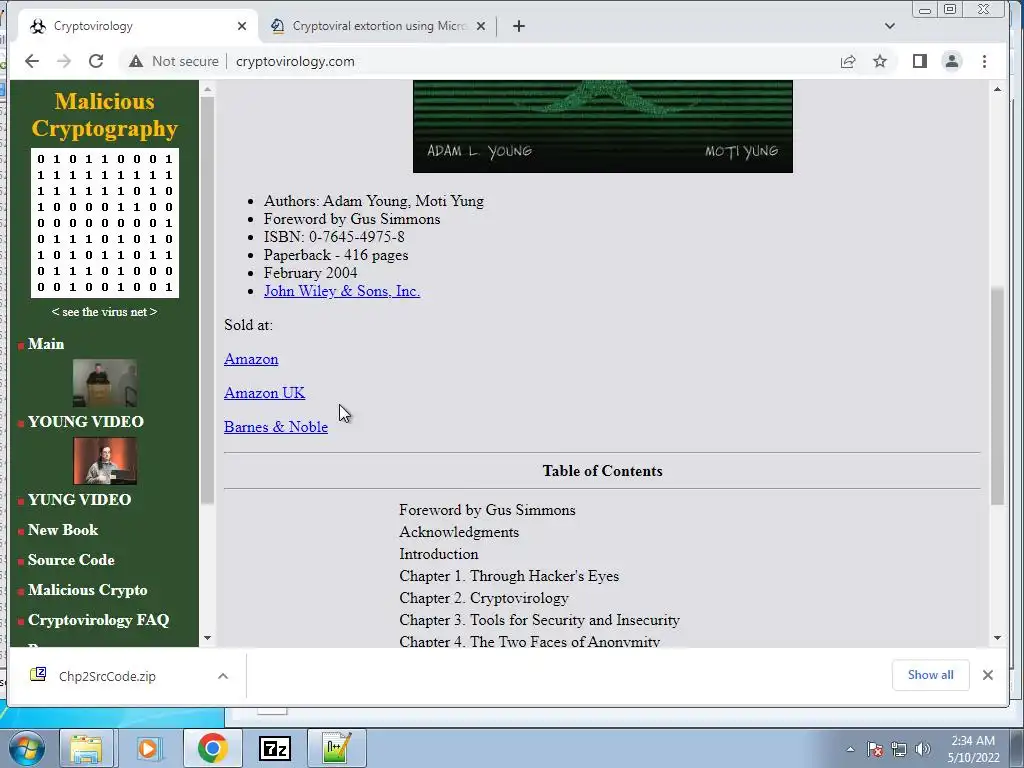Click the Not secure warning icon
1024x768 pixels.
click(136, 61)
